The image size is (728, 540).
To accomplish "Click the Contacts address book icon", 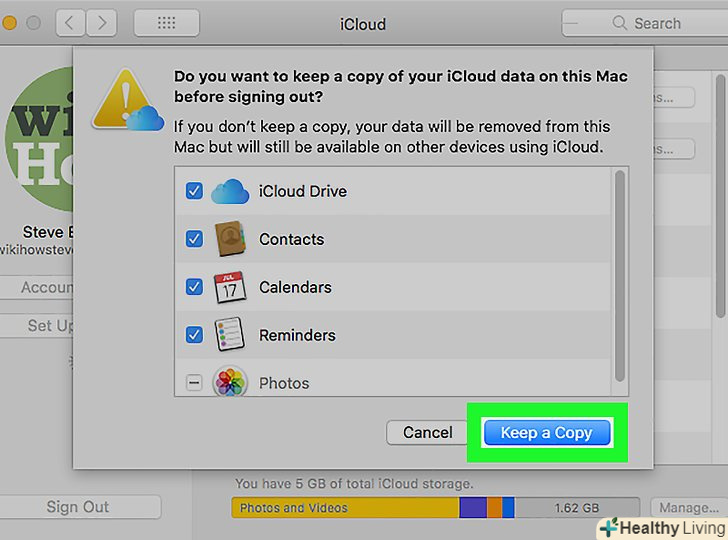I will pyautogui.click(x=230, y=239).
